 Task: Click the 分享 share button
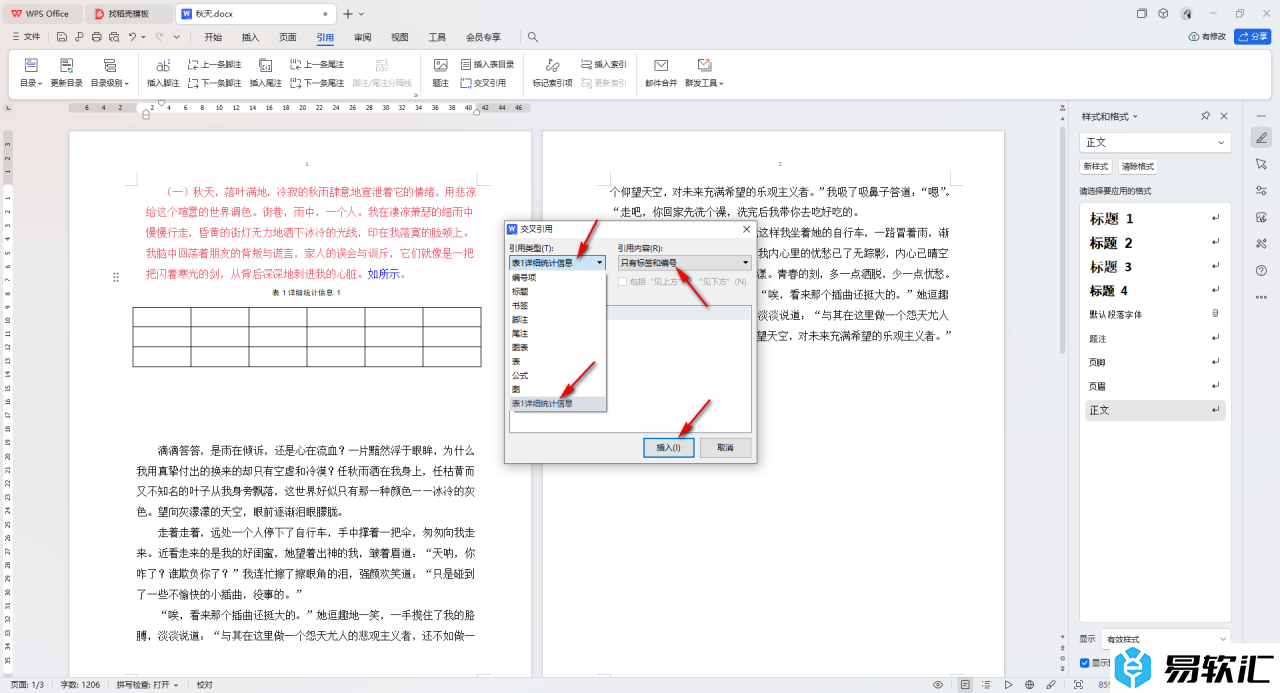(1253, 37)
